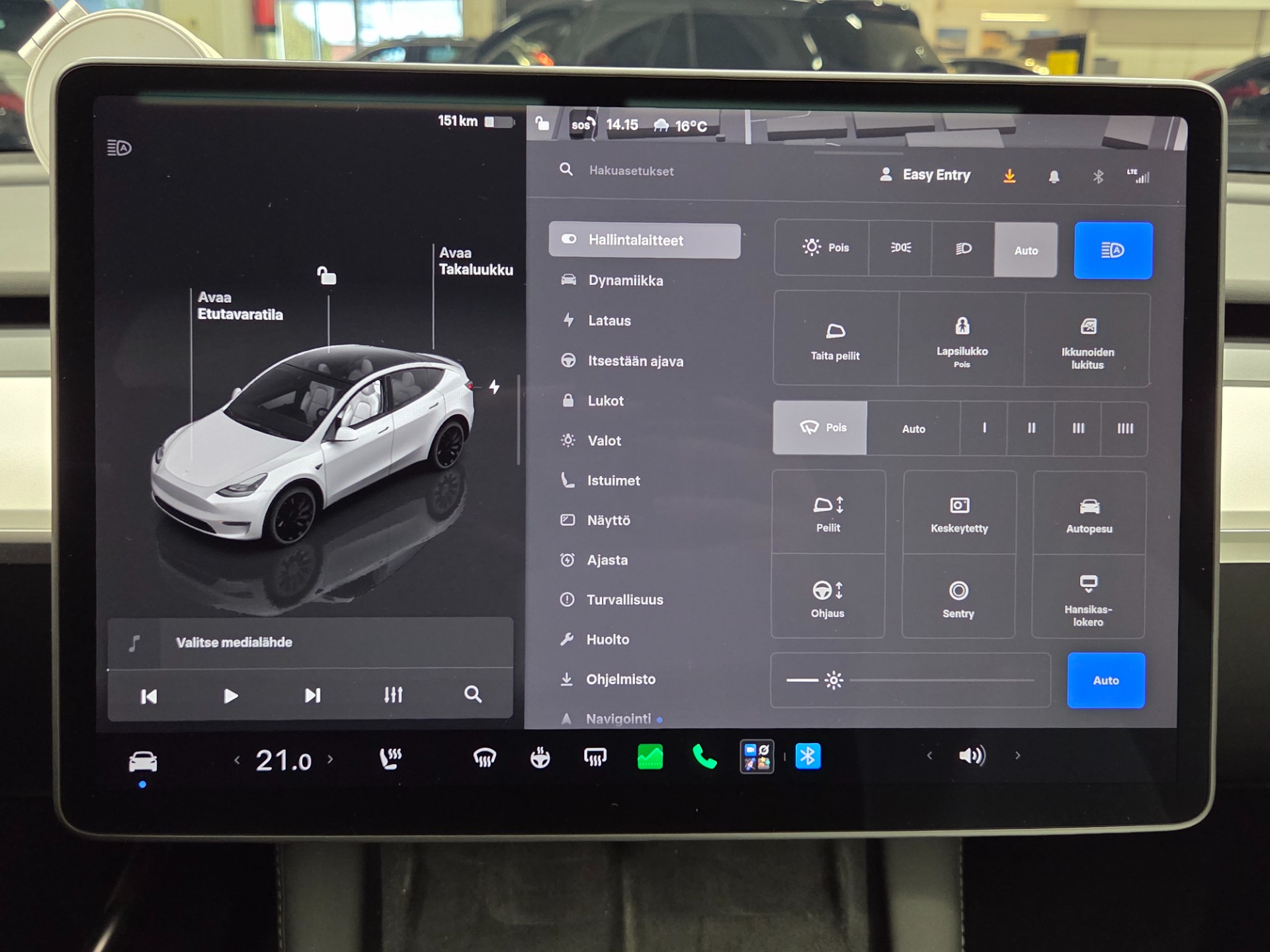Image resolution: width=1270 pixels, height=952 pixels.
Task: Tap the unlock padlock above the car
Action: point(326,275)
